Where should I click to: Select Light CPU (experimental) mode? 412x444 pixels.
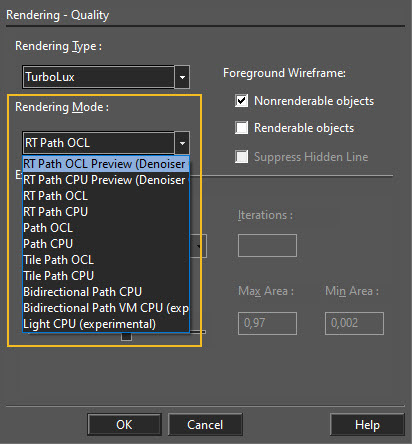pyautogui.click(x=106, y=324)
